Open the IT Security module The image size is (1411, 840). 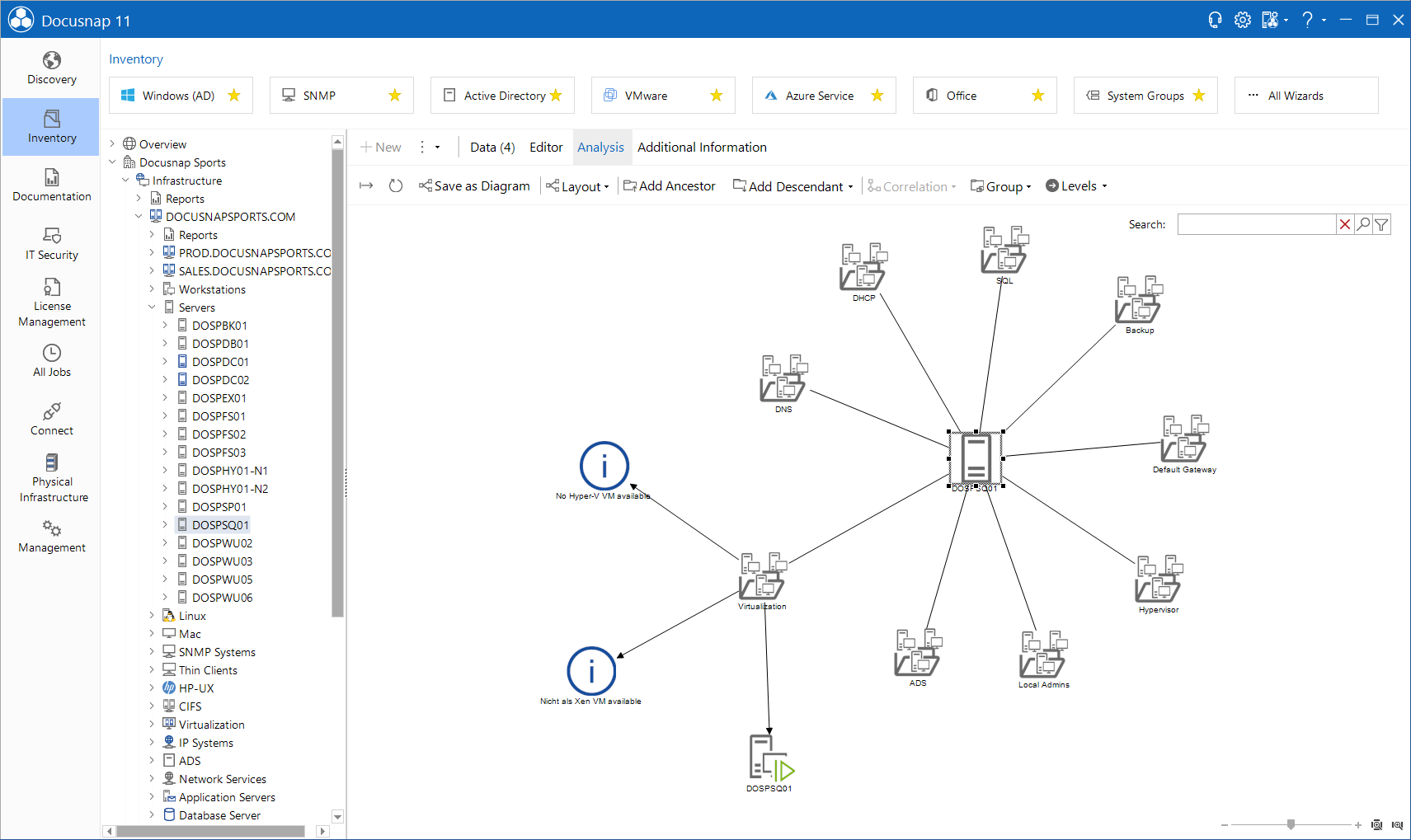point(51,244)
